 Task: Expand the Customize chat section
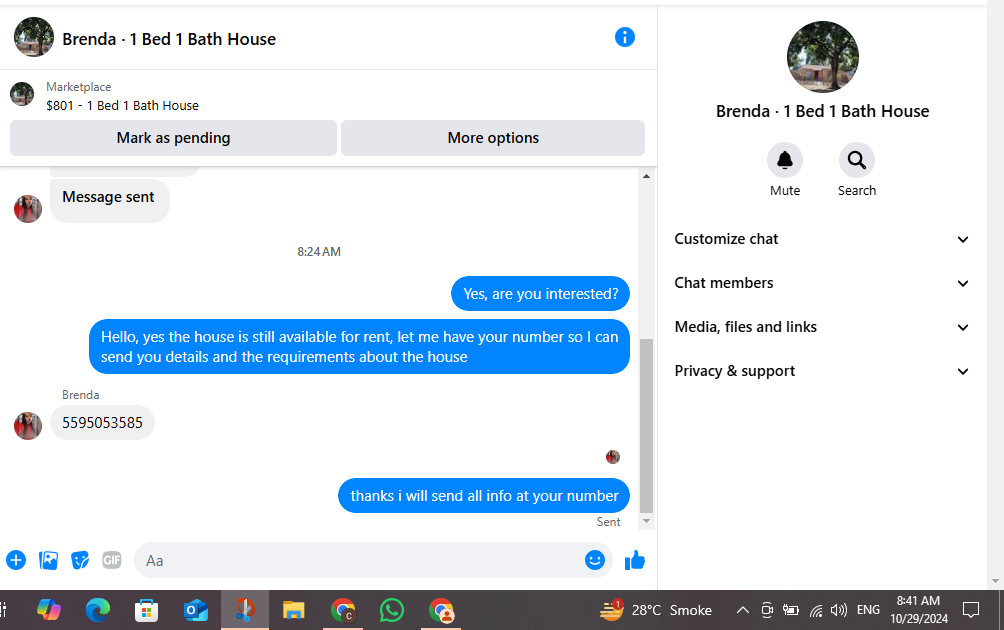point(822,239)
